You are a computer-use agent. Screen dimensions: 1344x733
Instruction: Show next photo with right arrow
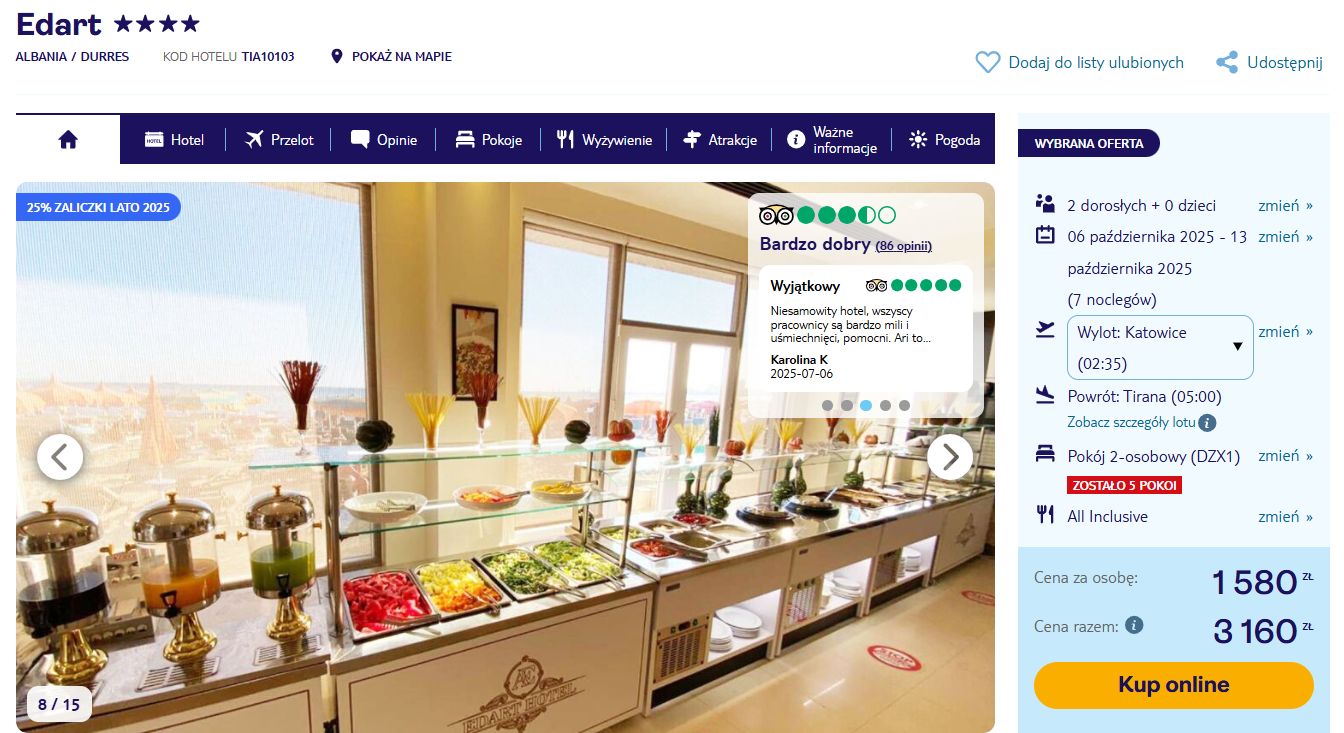[x=950, y=457]
